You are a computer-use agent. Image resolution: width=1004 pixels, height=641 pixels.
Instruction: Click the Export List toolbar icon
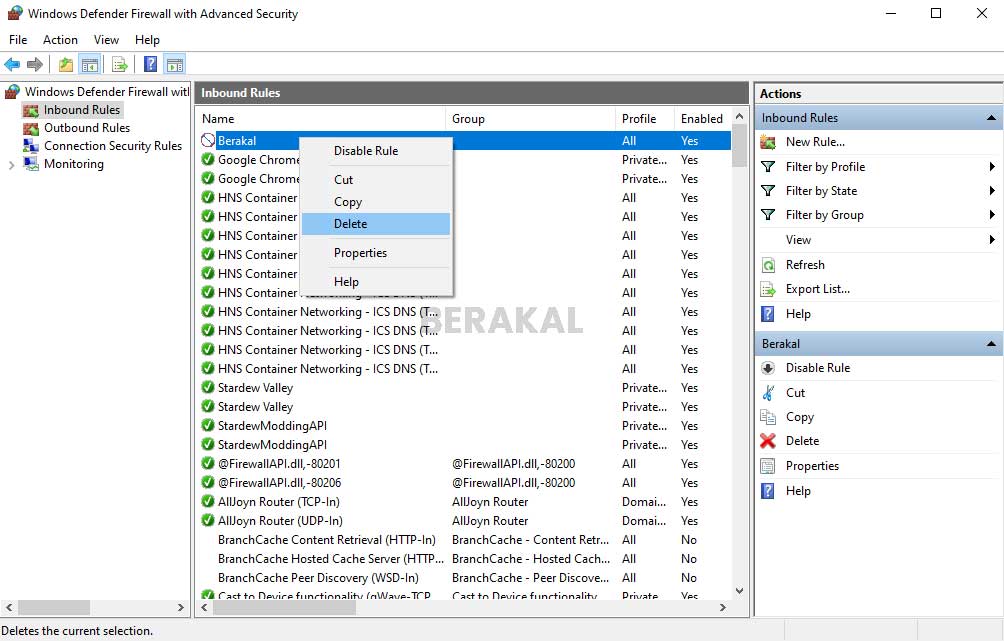(x=120, y=63)
